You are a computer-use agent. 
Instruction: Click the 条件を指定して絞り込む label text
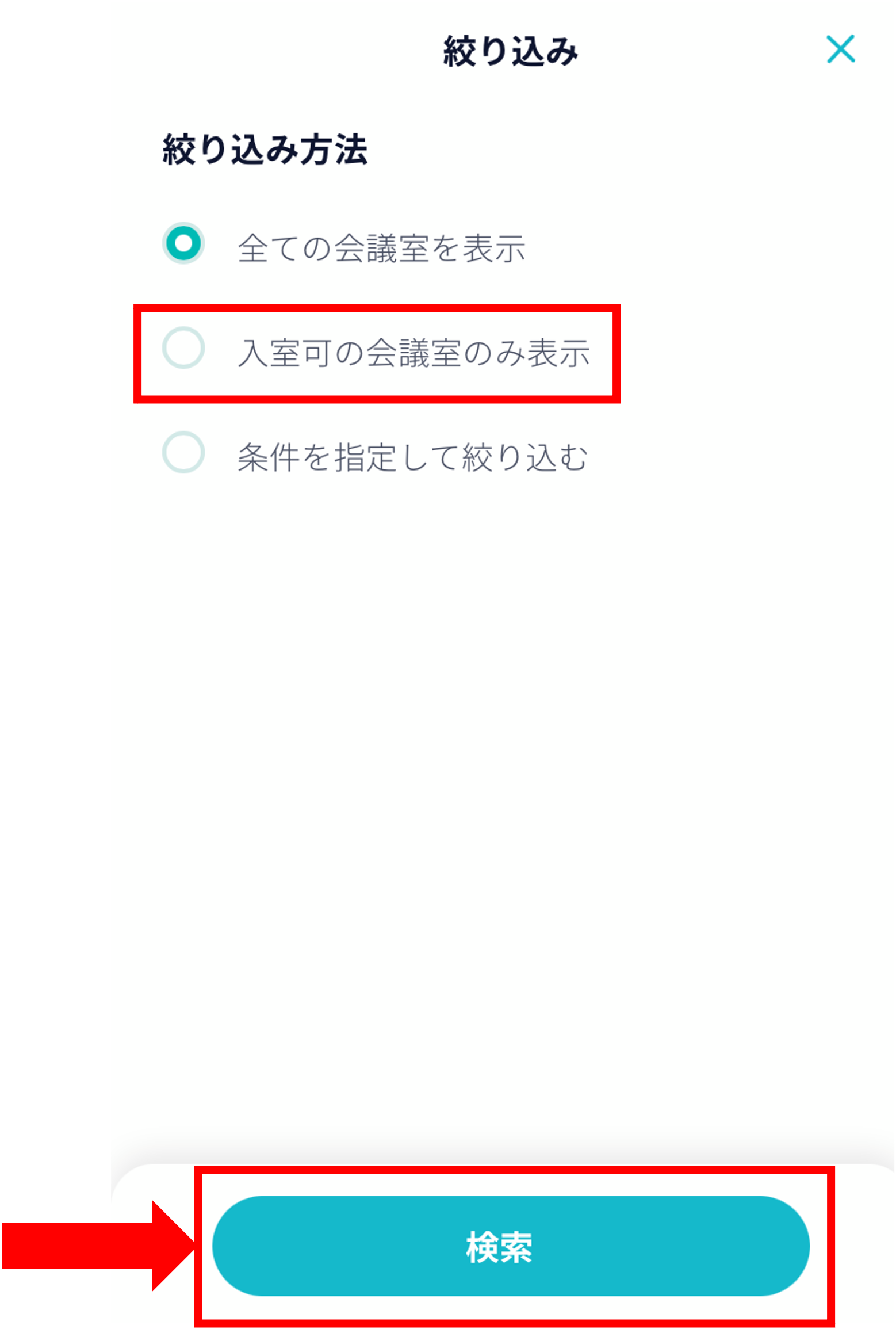[x=413, y=457]
